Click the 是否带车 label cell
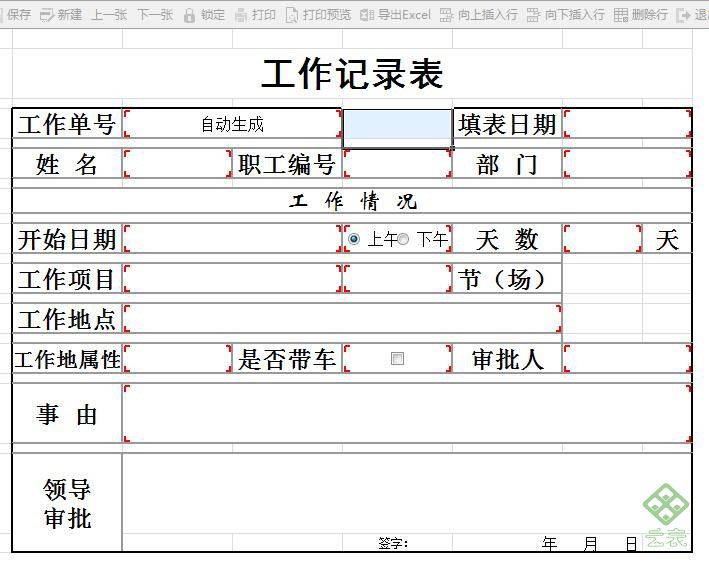This screenshot has height=569, width=709. point(287,359)
